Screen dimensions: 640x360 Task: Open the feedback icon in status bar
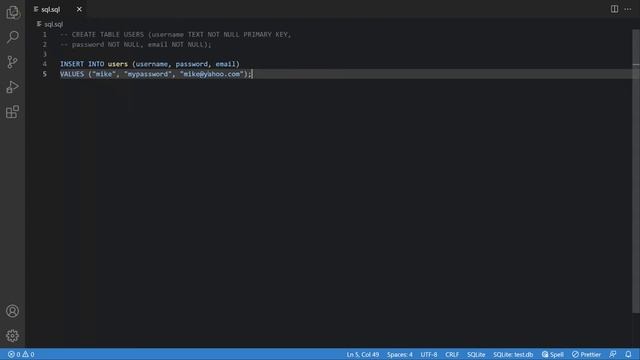[613, 354]
